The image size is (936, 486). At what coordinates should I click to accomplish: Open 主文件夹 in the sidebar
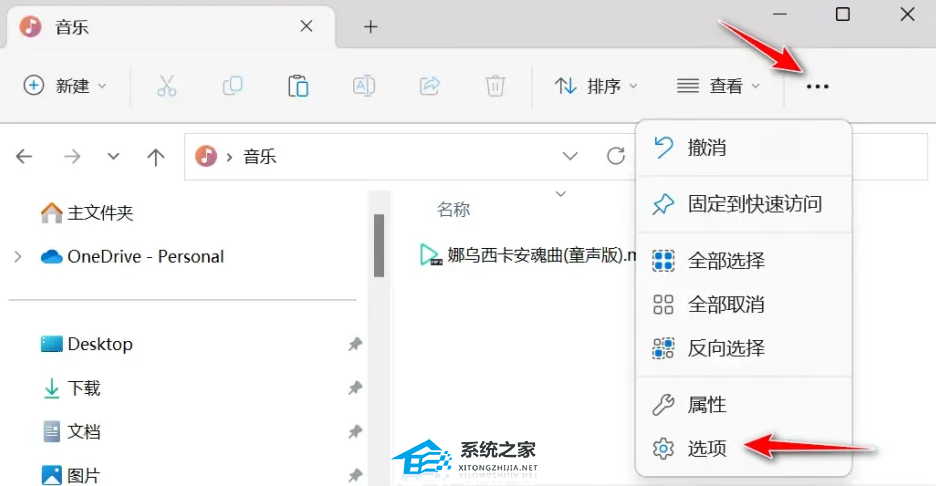tap(87, 213)
